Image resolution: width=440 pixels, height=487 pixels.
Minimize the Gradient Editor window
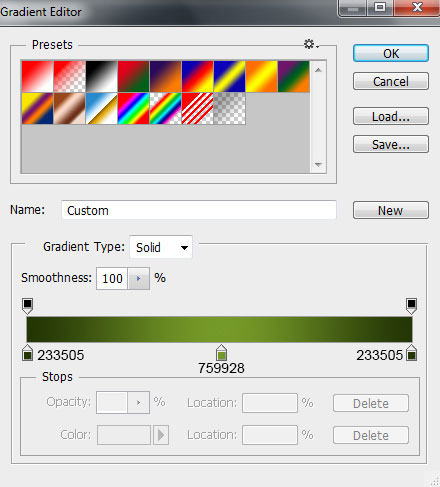(x=353, y=7)
